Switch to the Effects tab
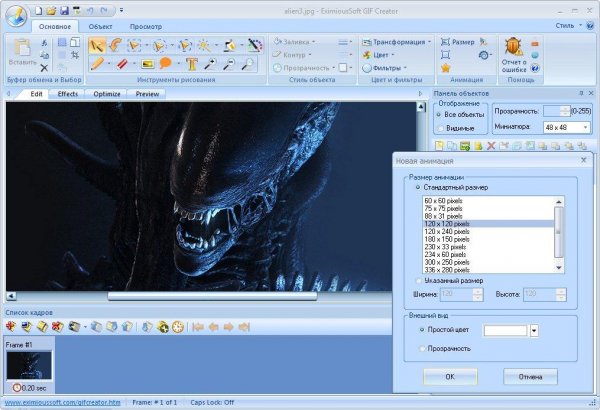The width and height of the screenshot is (600, 410). [67, 94]
